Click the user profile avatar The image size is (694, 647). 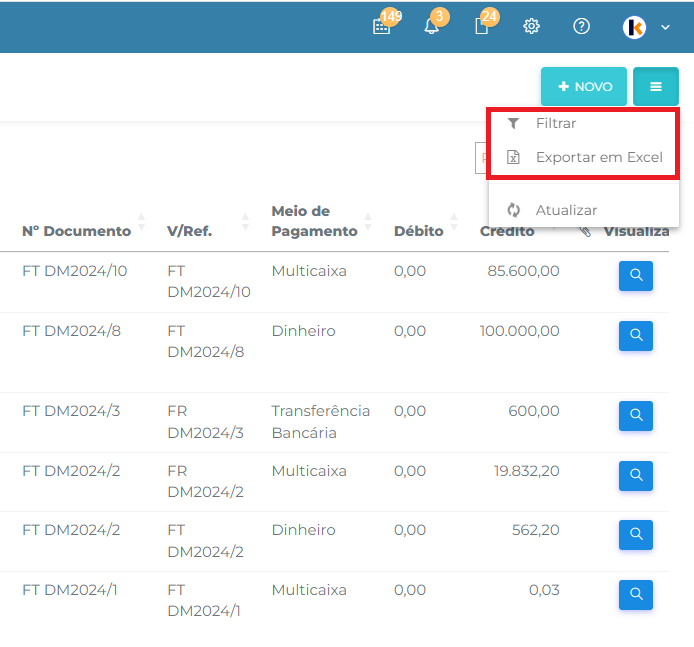pos(634,27)
